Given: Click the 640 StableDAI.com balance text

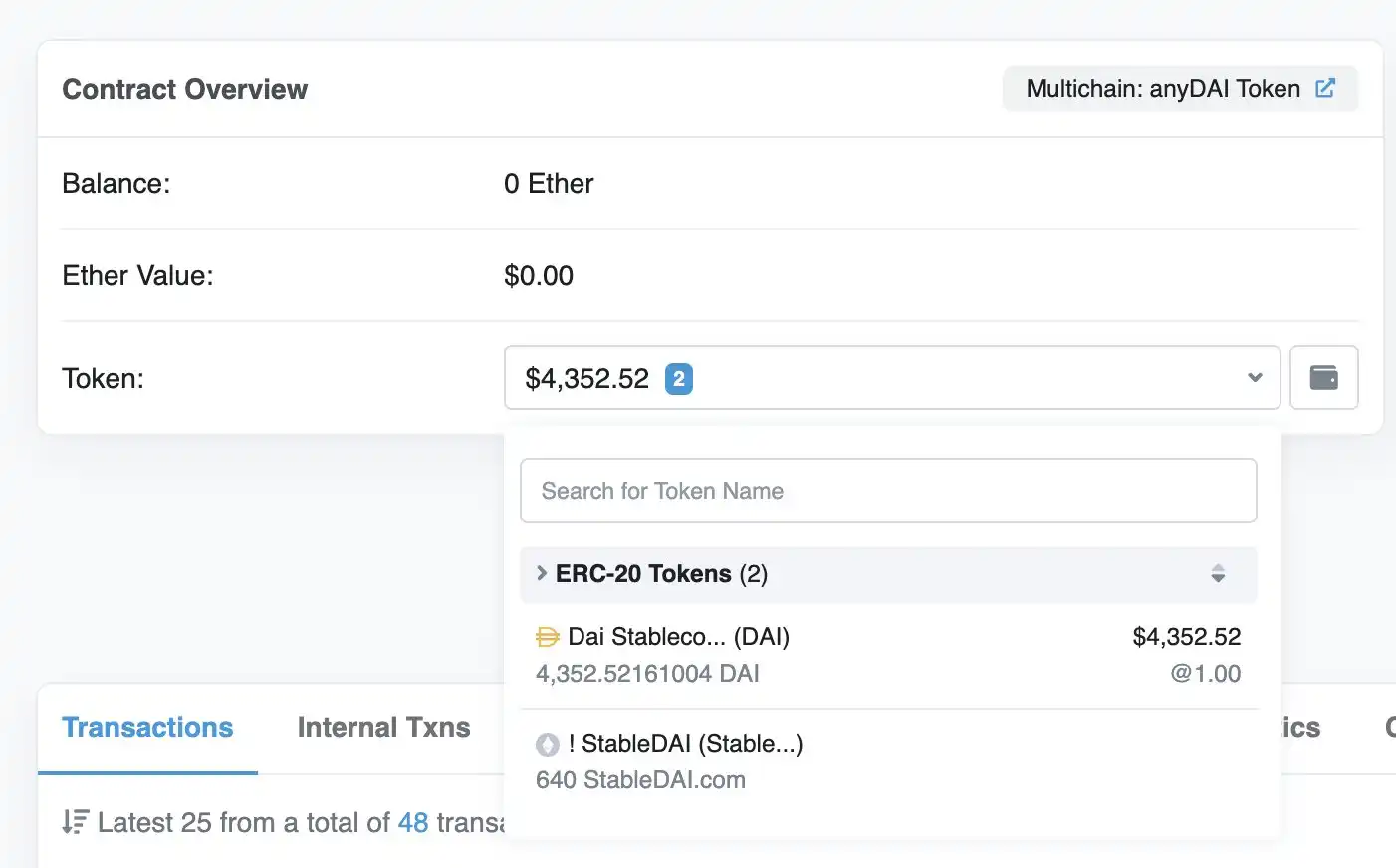Looking at the screenshot, I should point(640,780).
